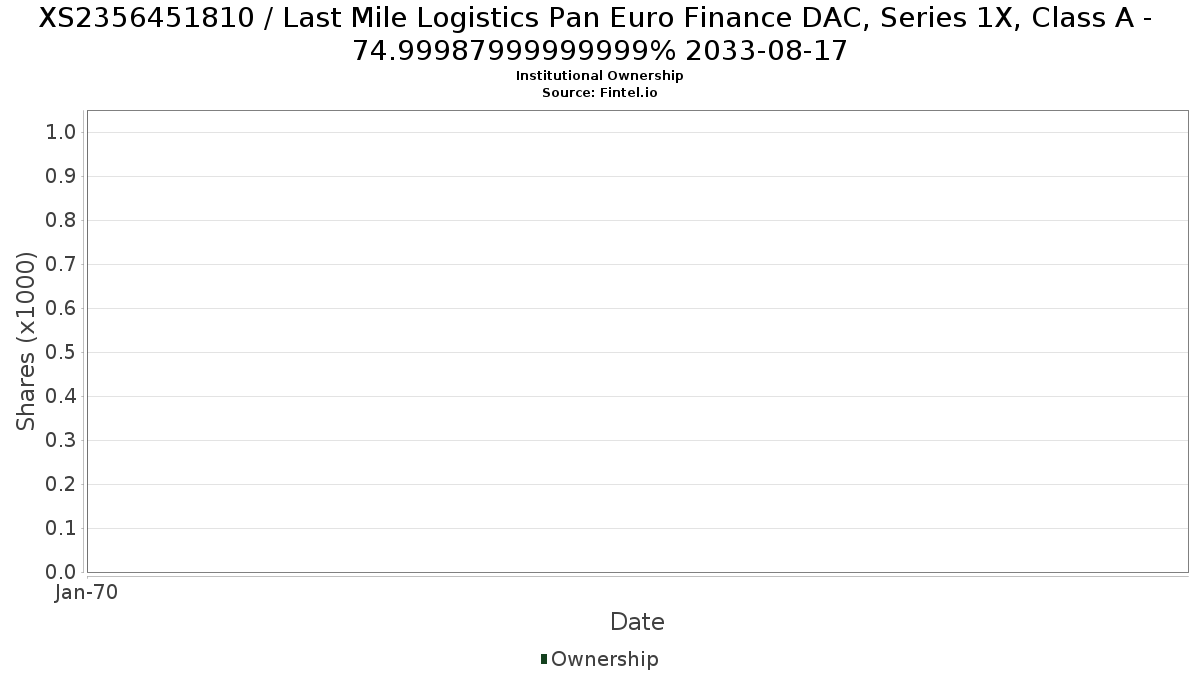Click the 0.8 y-axis tick label
Screen dimensions: 1200x675
click(x=61, y=220)
